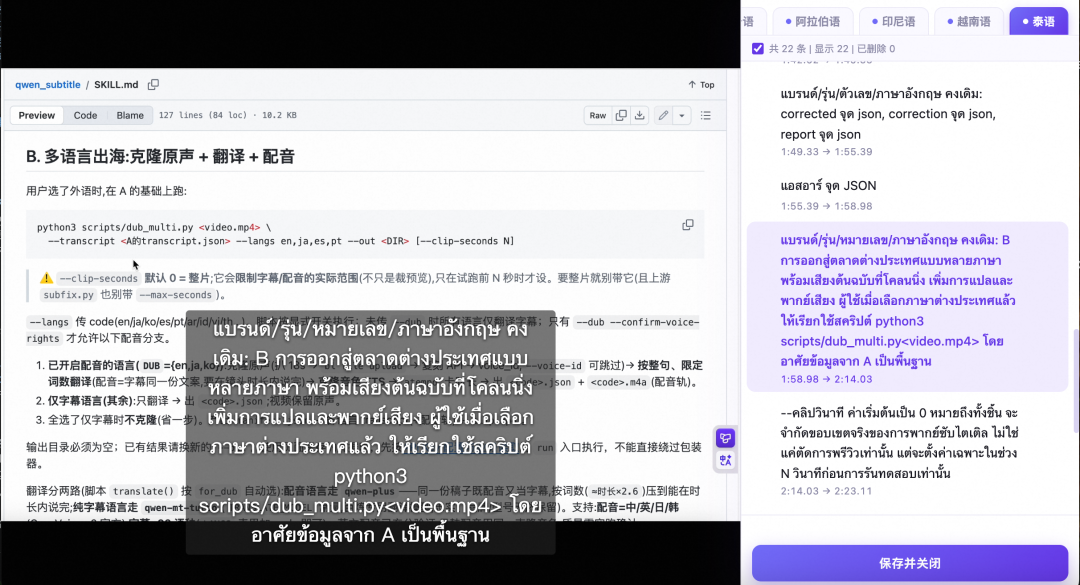Image resolution: width=1080 pixels, height=585 pixels.
Task: Select subtitle entry timed 2:14.03 → 2:23.11
Action: tap(907, 451)
